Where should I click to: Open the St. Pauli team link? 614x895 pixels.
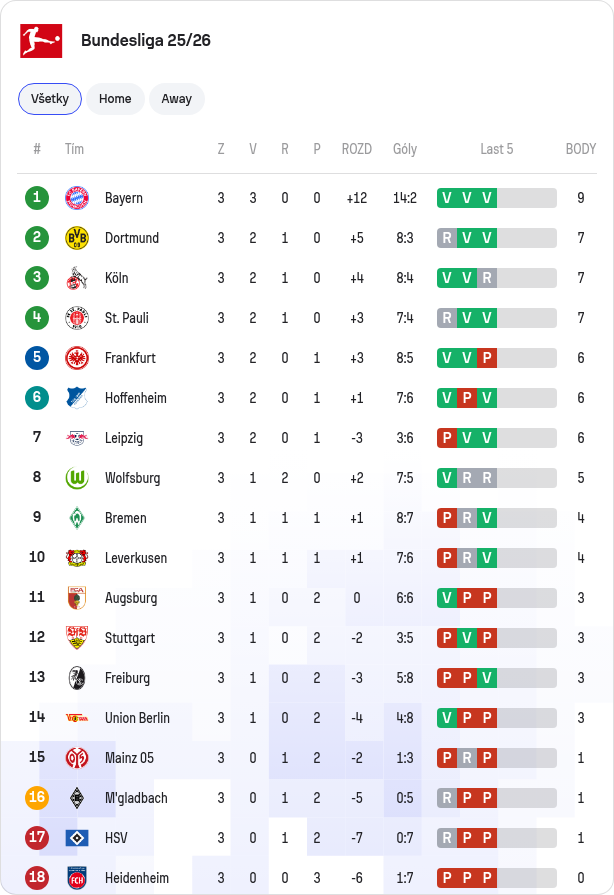point(127,318)
